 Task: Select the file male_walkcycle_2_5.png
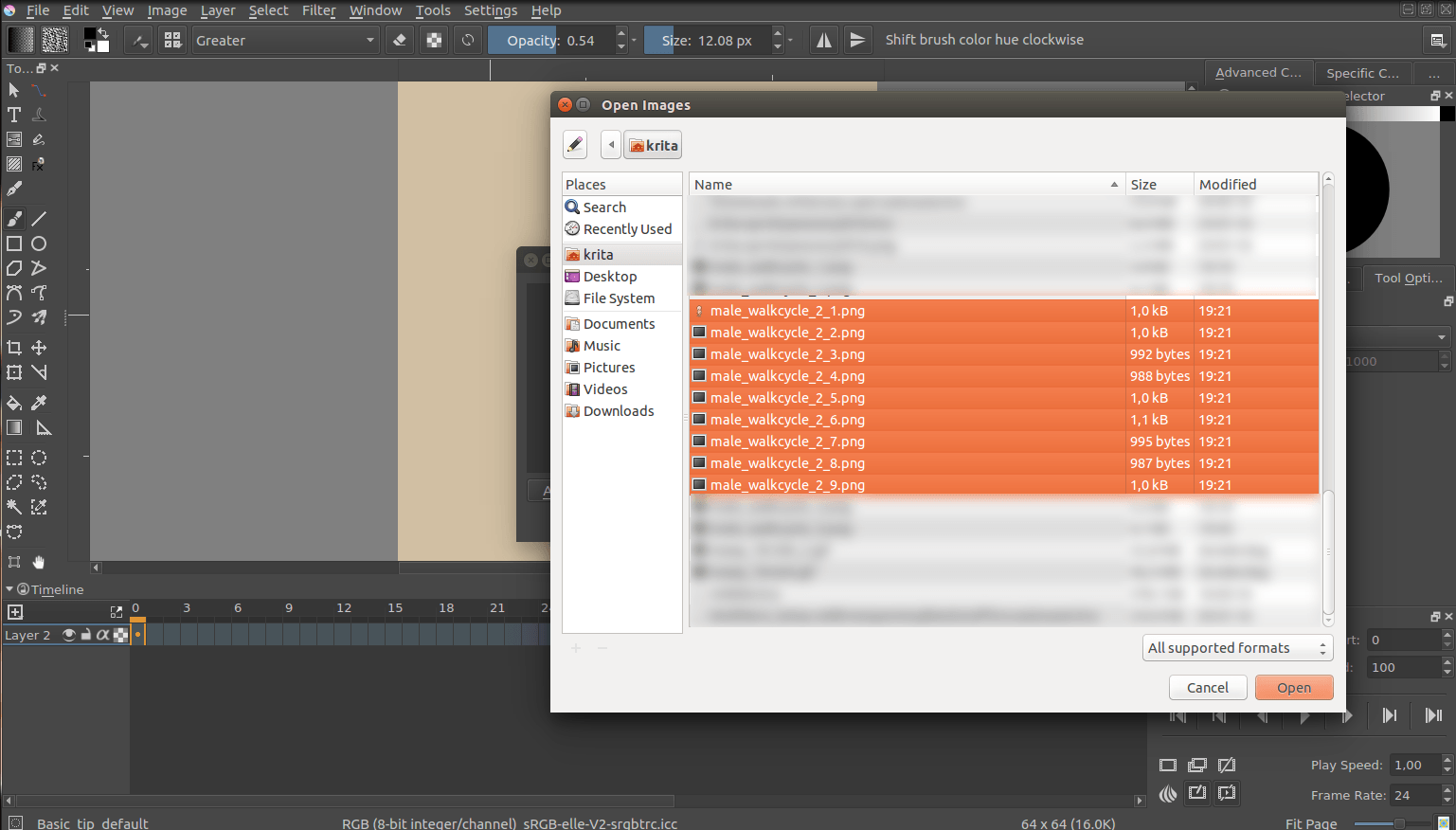pos(786,397)
